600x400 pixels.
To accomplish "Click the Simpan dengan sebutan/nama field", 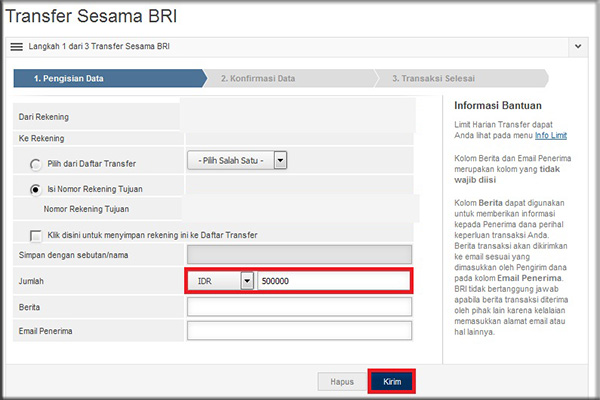I will coord(299,255).
